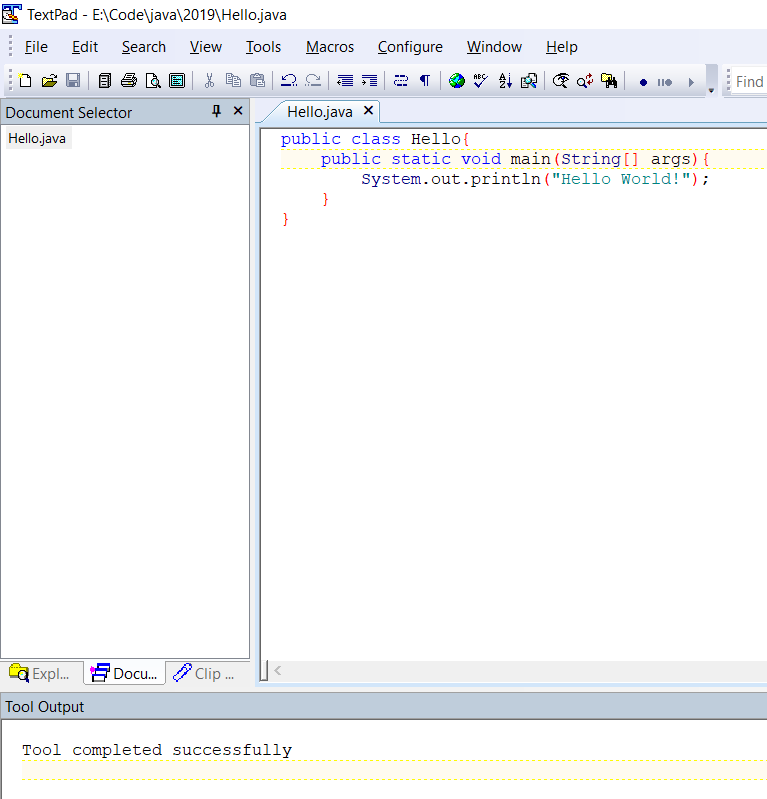Switch to the Clip Library tab
Viewport: 767px width, 799px height.
(x=204, y=674)
